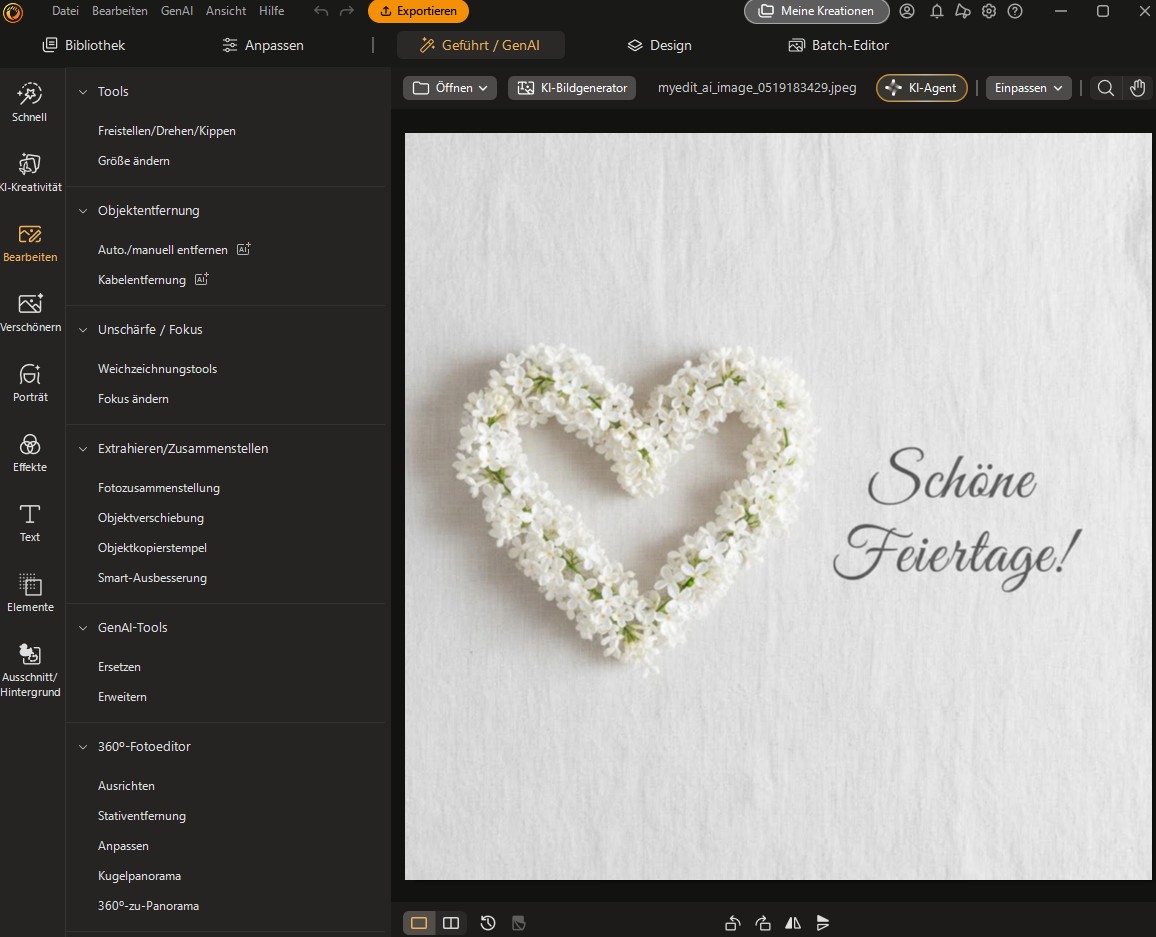
Task: Switch to split compare view
Action: tap(450, 923)
